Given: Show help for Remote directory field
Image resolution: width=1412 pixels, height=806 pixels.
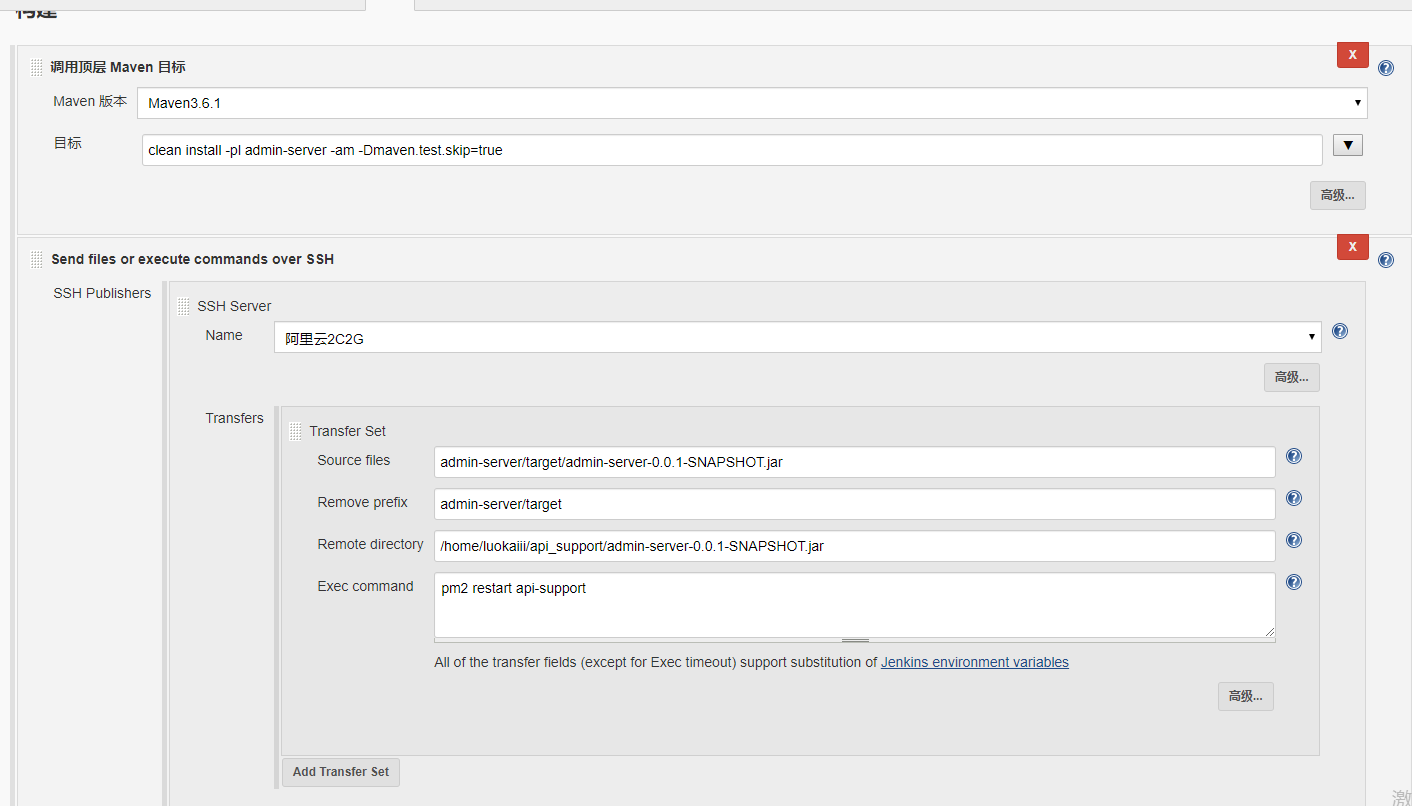Looking at the screenshot, I should pyautogui.click(x=1293, y=540).
